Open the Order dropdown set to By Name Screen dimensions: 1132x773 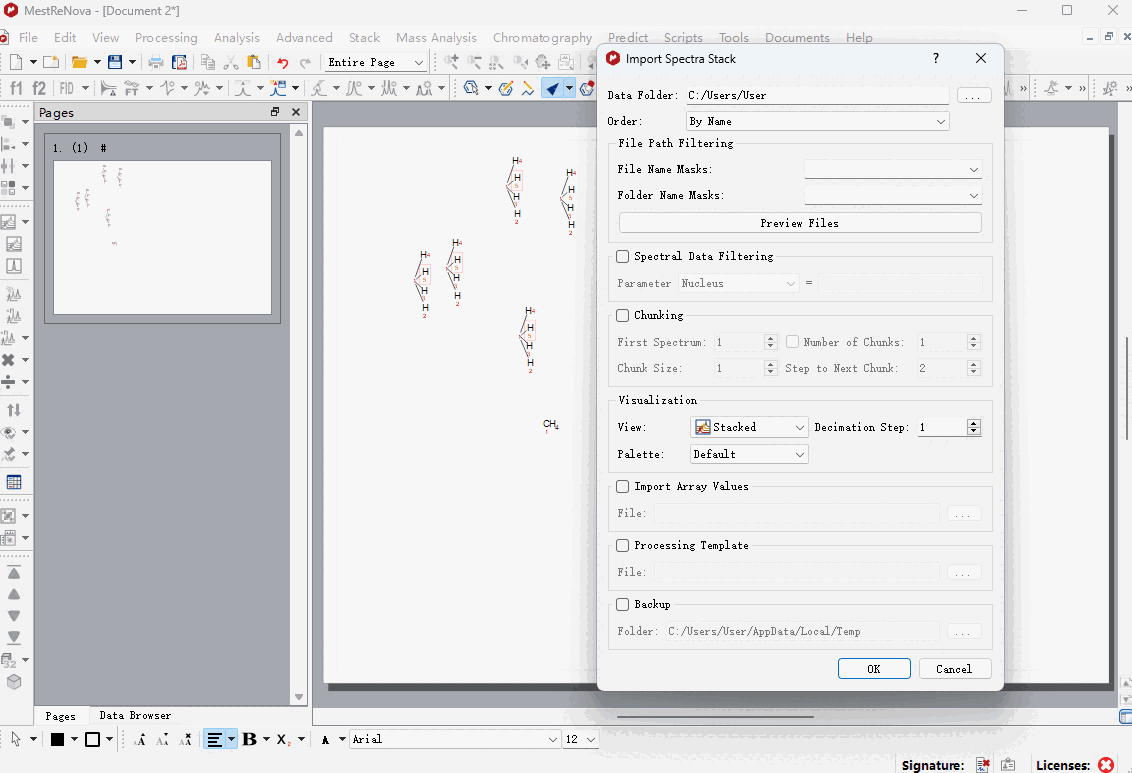(816, 121)
